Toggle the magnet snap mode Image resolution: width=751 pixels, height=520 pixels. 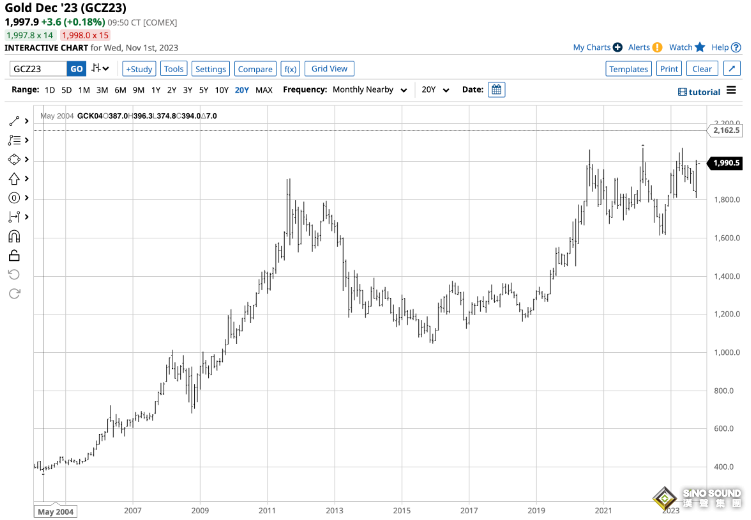(14, 236)
